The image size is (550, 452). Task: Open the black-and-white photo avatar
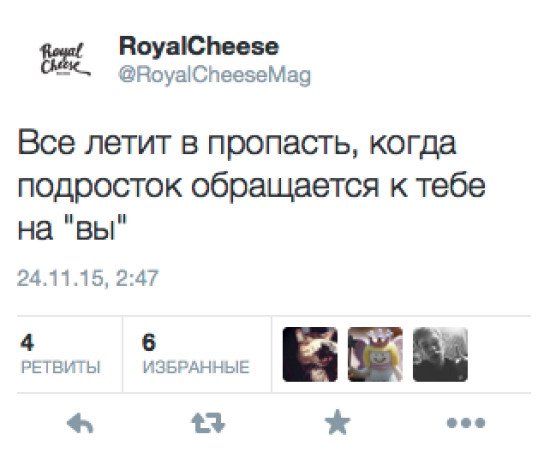pyautogui.click(x=440, y=354)
